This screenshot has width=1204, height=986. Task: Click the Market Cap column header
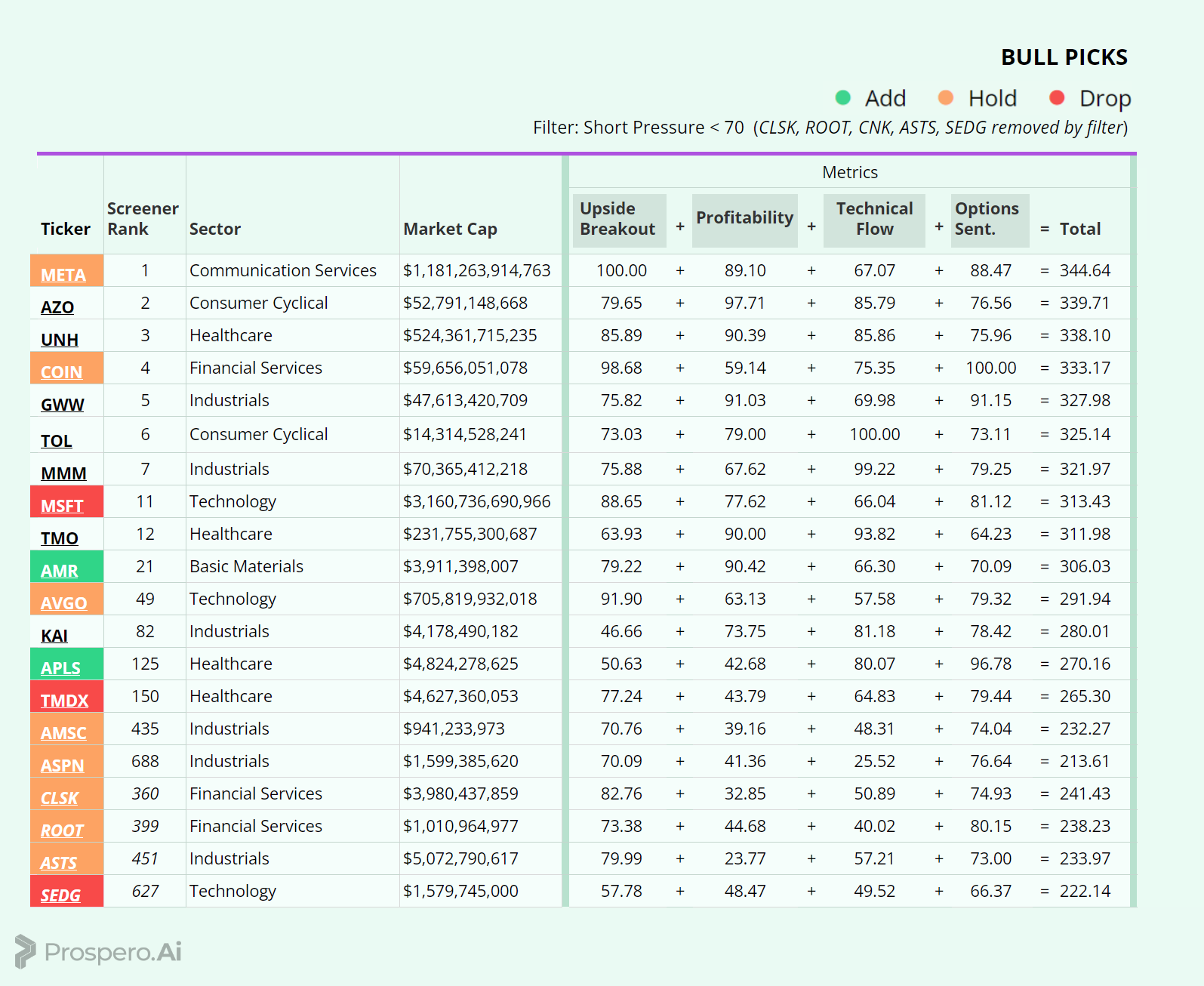pyautogui.click(x=451, y=229)
